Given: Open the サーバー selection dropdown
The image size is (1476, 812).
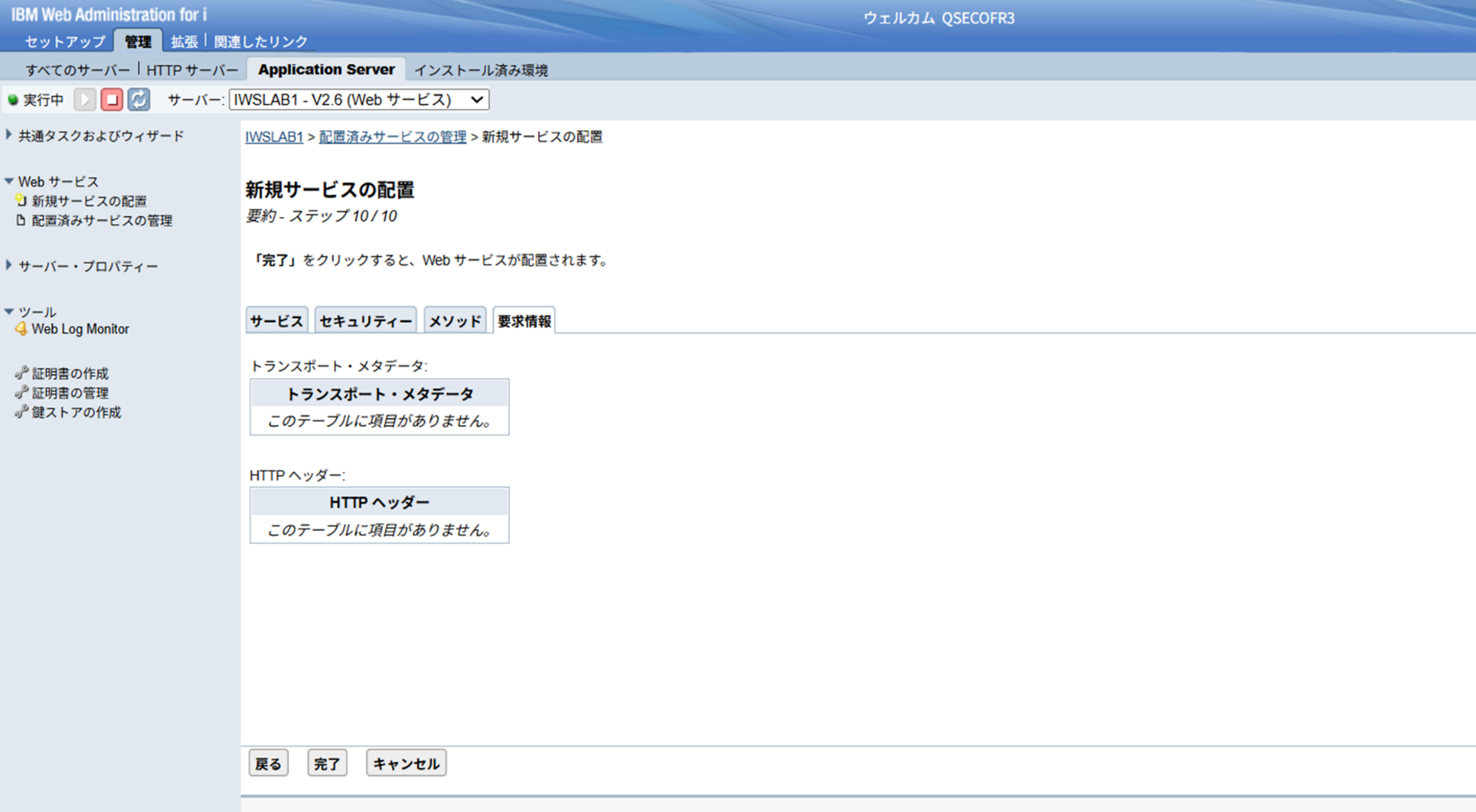Looking at the screenshot, I should pos(359,100).
